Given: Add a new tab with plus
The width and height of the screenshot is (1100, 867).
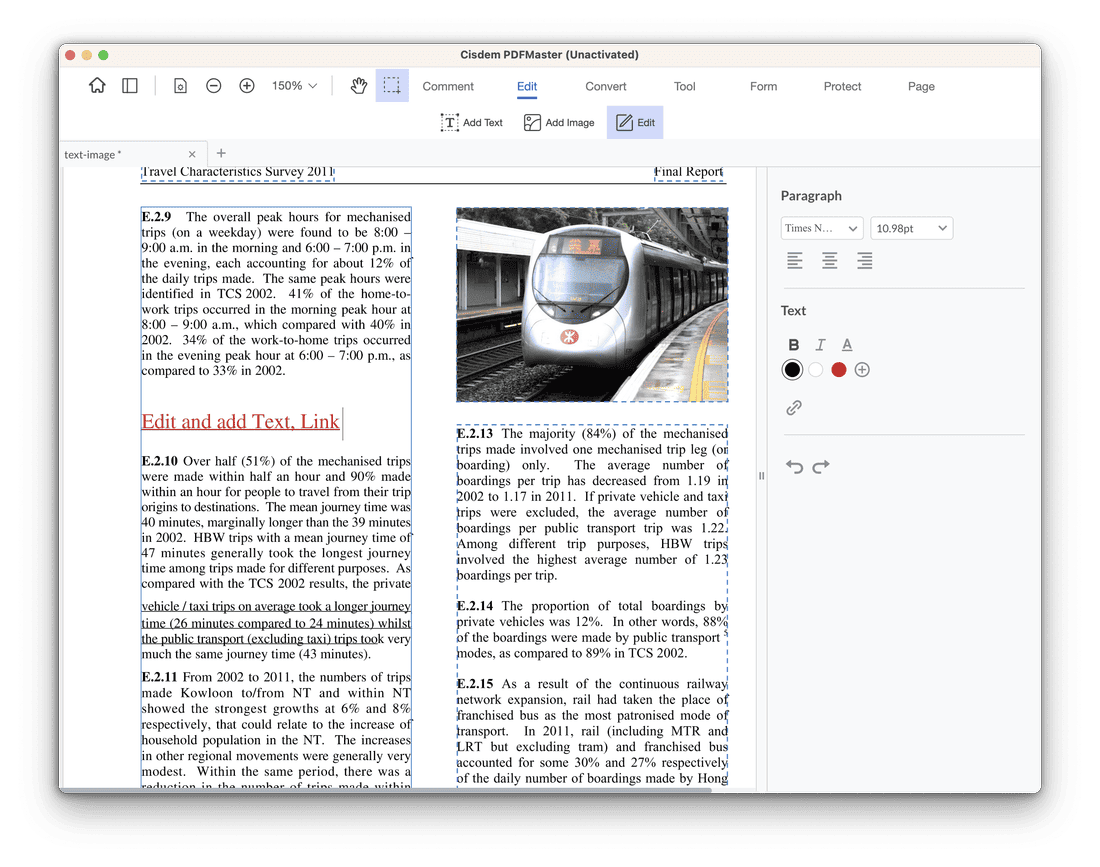Looking at the screenshot, I should coord(221,153).
